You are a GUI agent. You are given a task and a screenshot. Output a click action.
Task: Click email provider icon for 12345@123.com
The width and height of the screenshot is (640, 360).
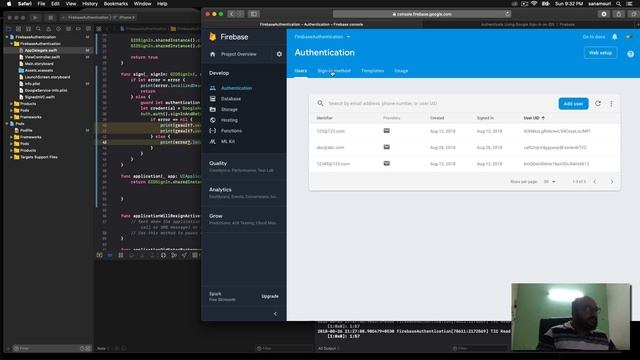[x=387, y=163]
